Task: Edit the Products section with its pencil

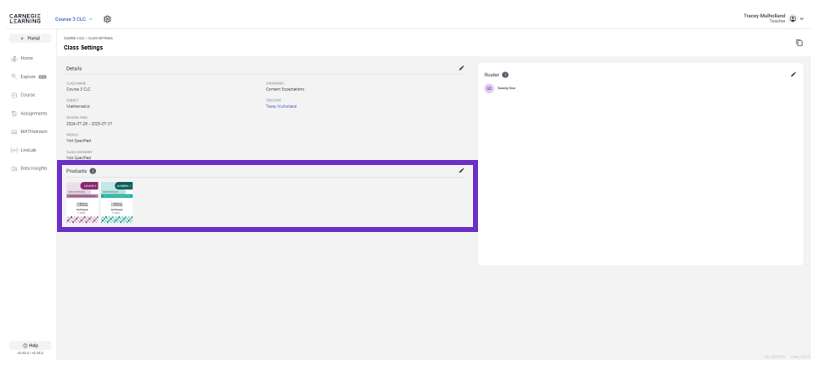Action: click(x=461, y=170)
